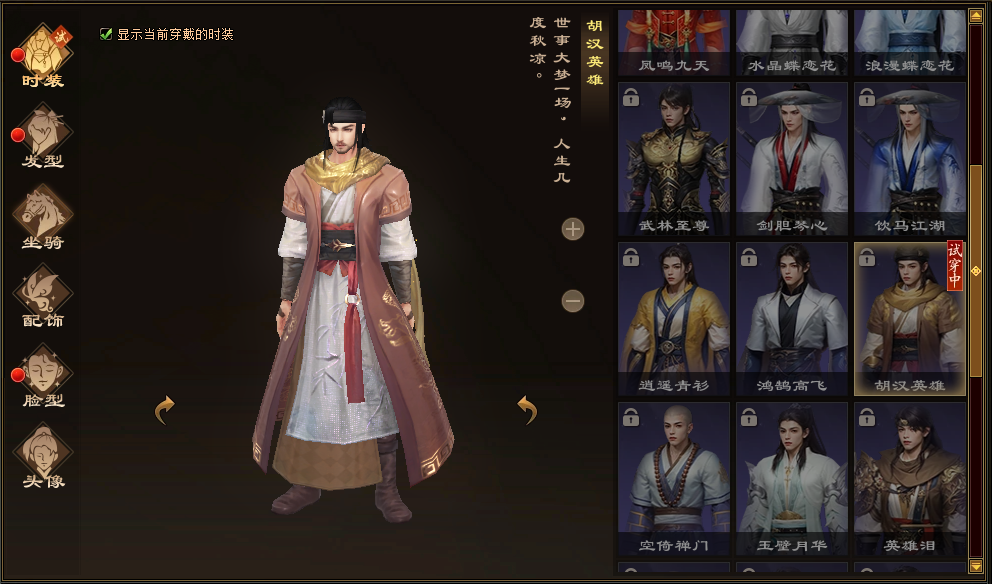Uncheck 显示当前穿戴的时装 checkbox
Viewport: 992px width, 584px height.
click(x=106, y=34)
